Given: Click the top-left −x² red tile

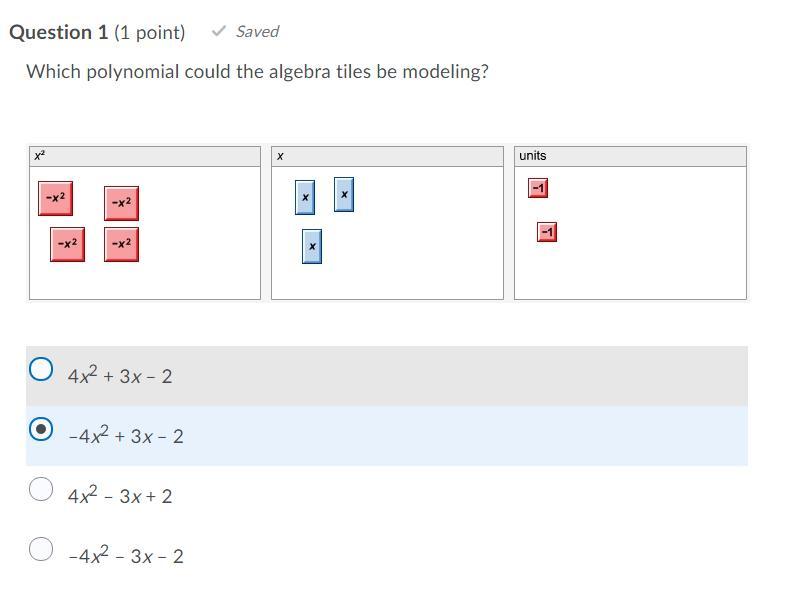Looking at the screenshot, I should pyautogui.click(x=55, y=198).
